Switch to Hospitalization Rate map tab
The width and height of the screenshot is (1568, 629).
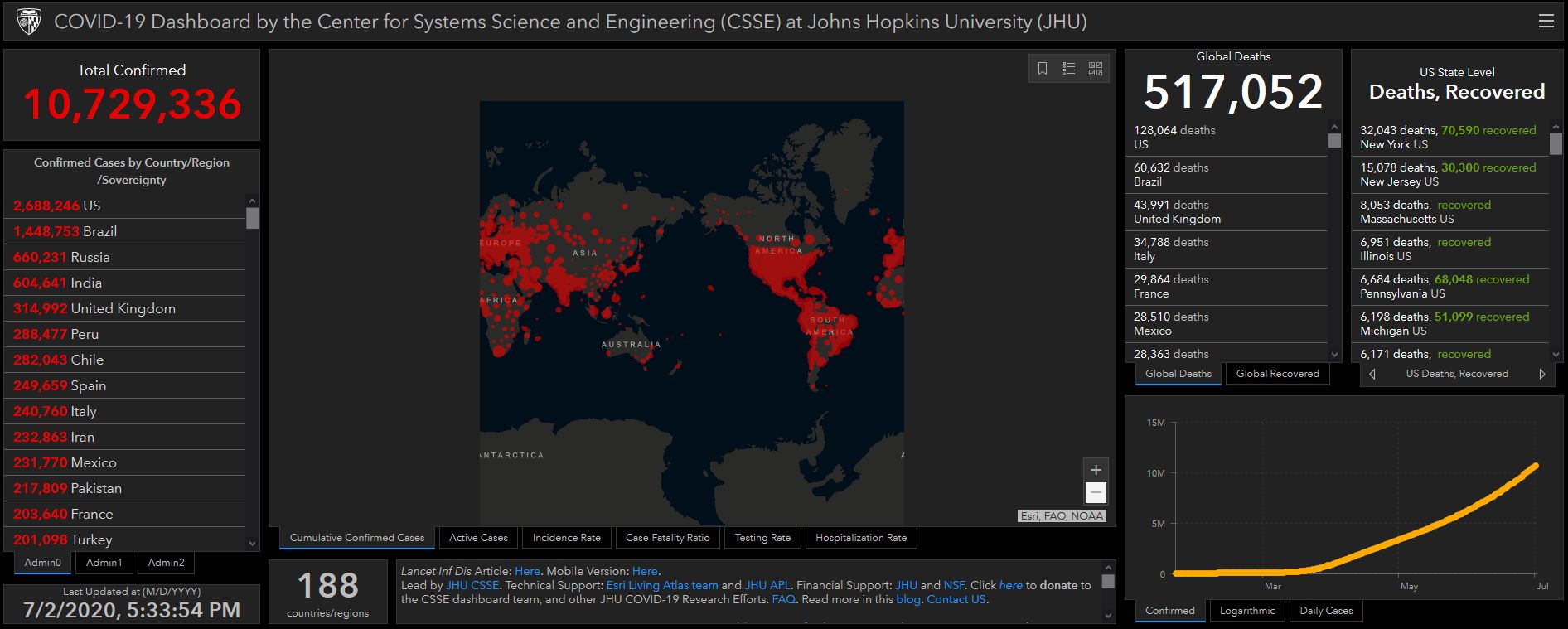[861, 538]
